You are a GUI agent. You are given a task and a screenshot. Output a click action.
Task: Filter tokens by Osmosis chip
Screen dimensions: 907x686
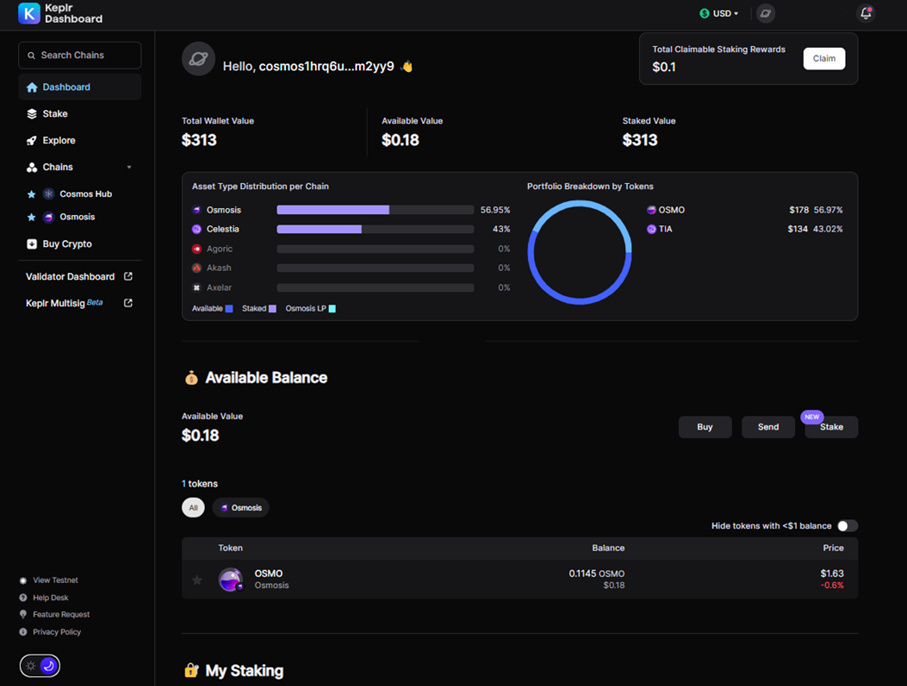(x=241, y=508)
